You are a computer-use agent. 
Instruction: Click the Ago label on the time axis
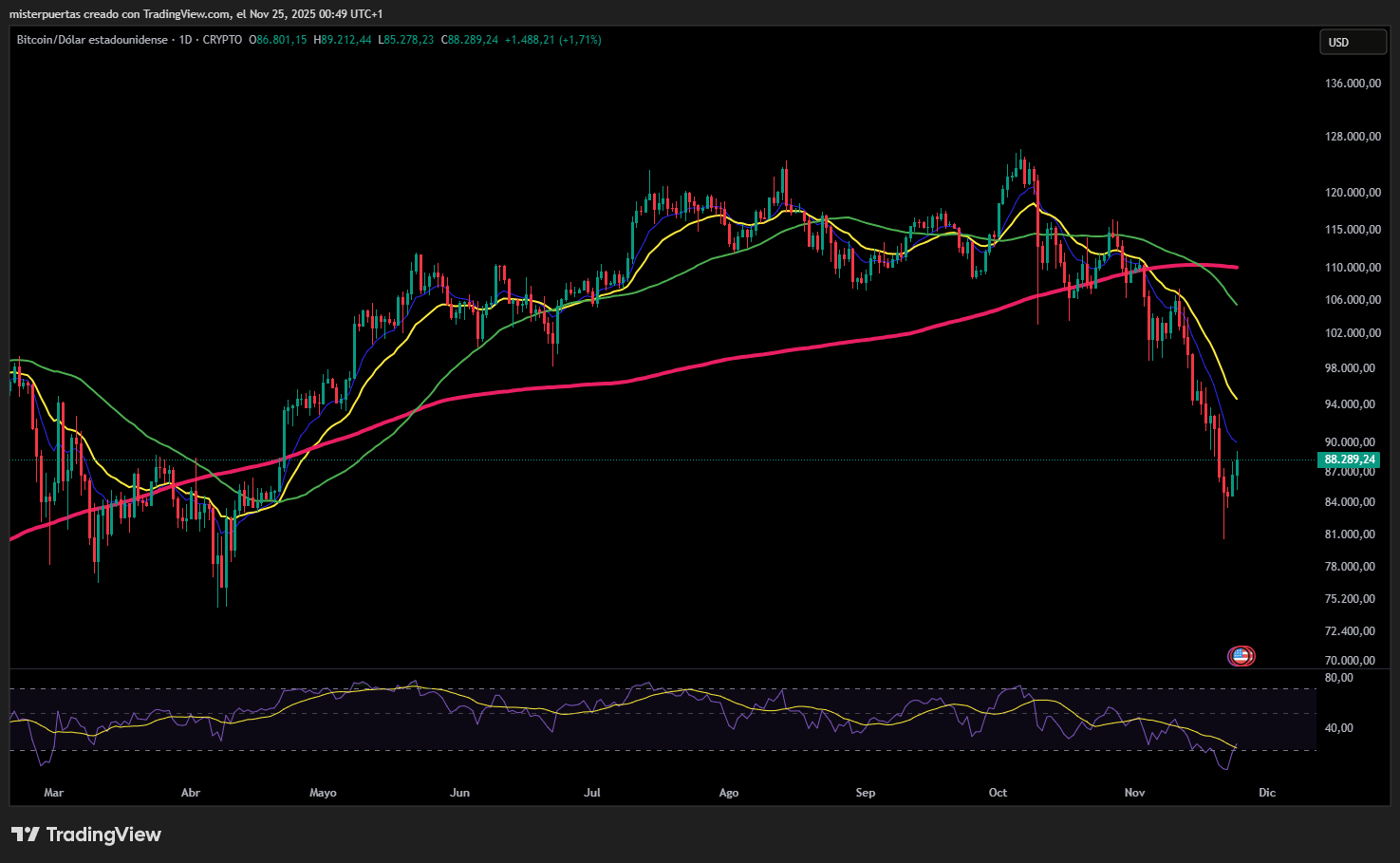729,793
